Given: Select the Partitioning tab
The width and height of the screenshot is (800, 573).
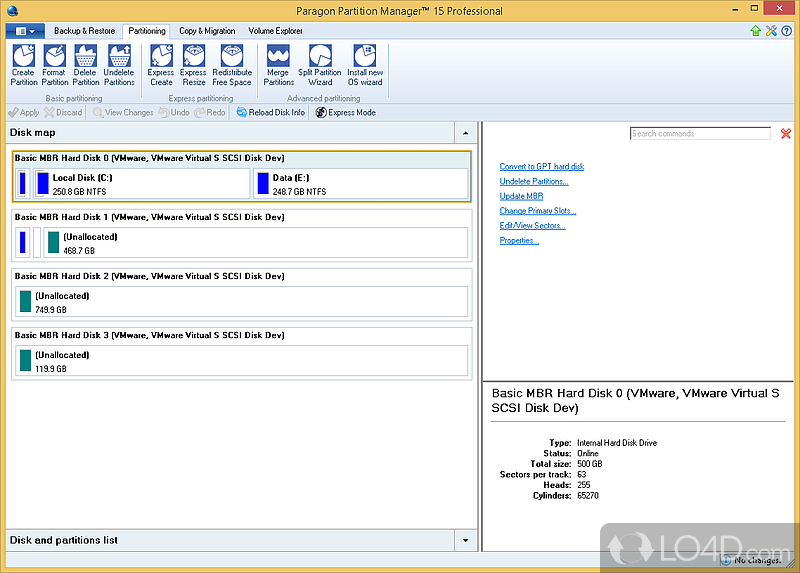Looking at the screenshot, I should [147, 31].
